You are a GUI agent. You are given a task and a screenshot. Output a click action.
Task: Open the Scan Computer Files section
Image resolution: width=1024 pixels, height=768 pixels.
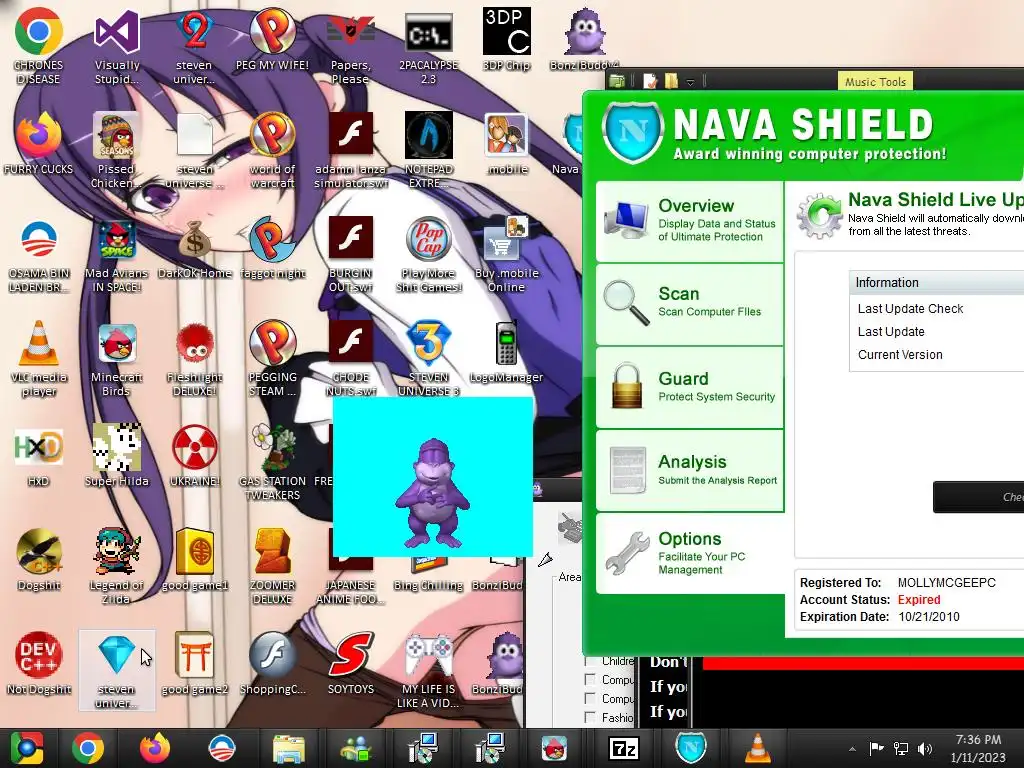690,304
